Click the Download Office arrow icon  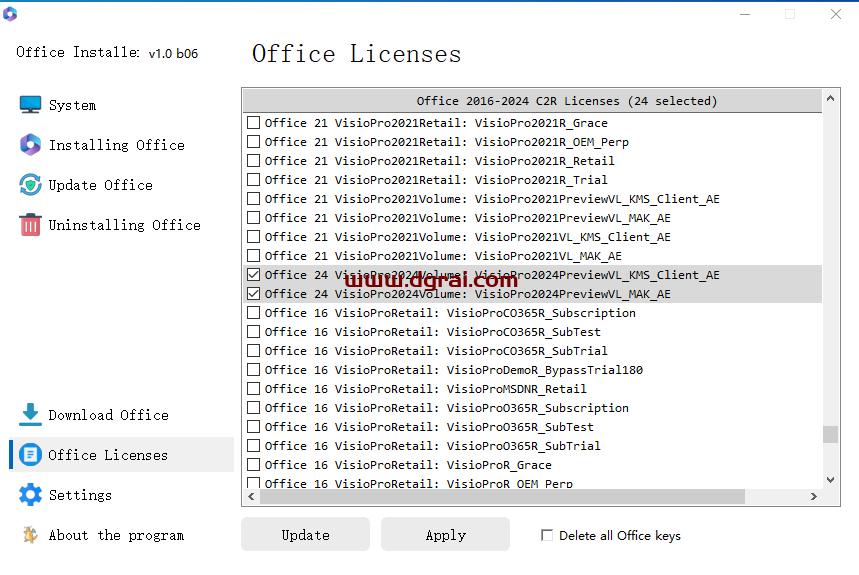click(30, 415)
